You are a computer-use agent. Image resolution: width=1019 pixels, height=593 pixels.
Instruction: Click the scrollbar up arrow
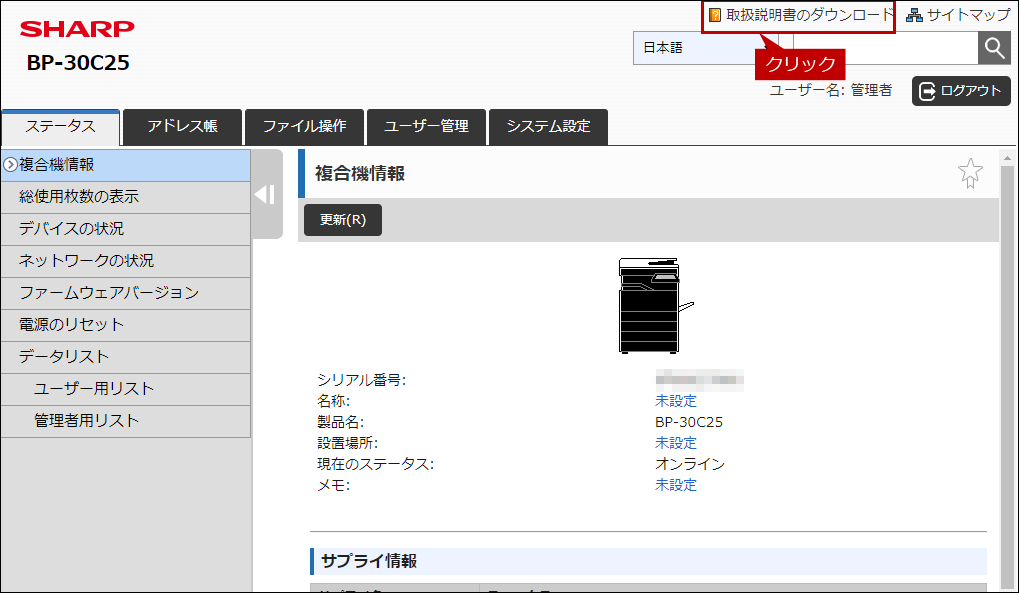(x=1007, y=158)
